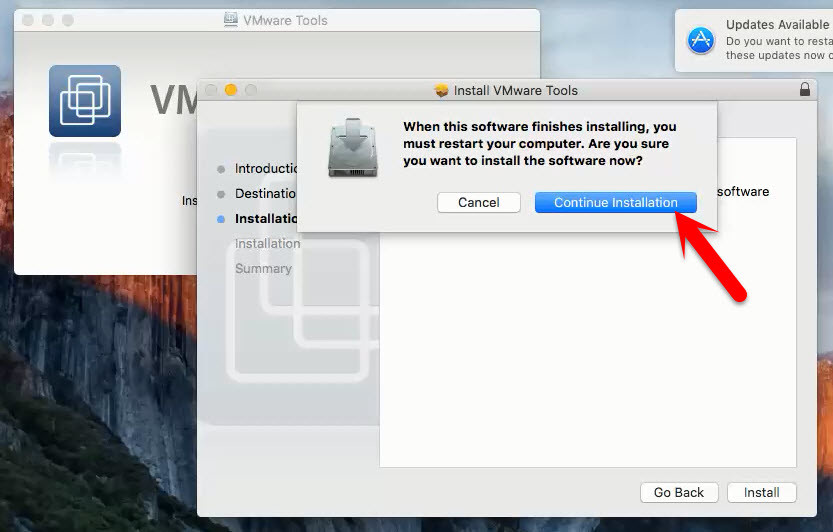Click the package icon in Install VMware Tools title
The width and height of the screenshot is (833, 532).
441,90
